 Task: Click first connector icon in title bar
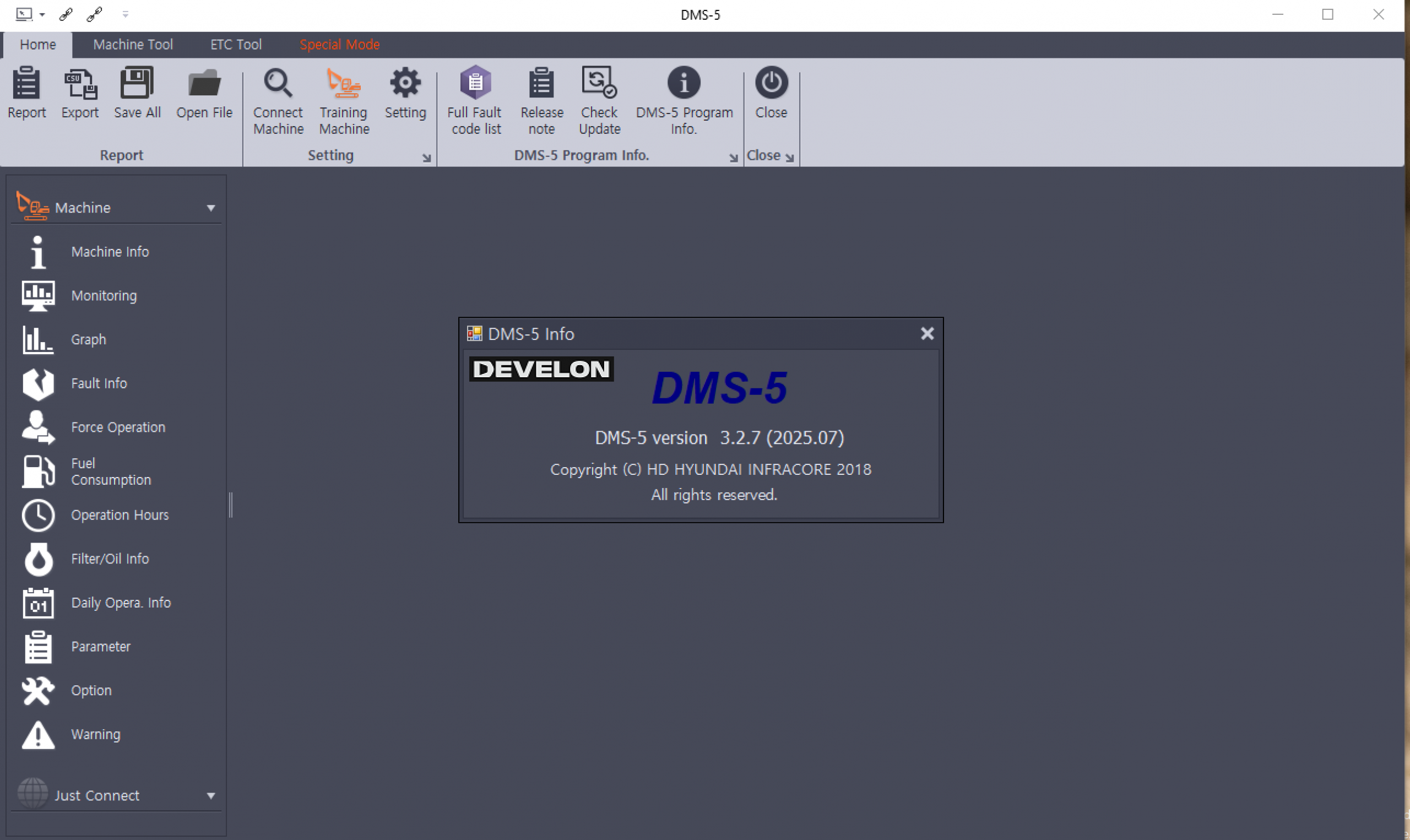click(66, 14)
